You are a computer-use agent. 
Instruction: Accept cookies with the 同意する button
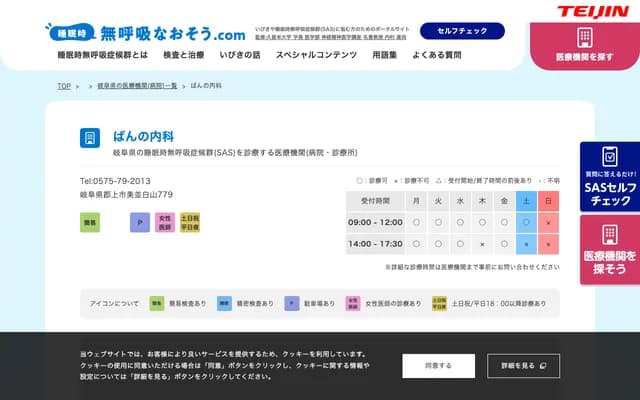click(x=438, y=366)
